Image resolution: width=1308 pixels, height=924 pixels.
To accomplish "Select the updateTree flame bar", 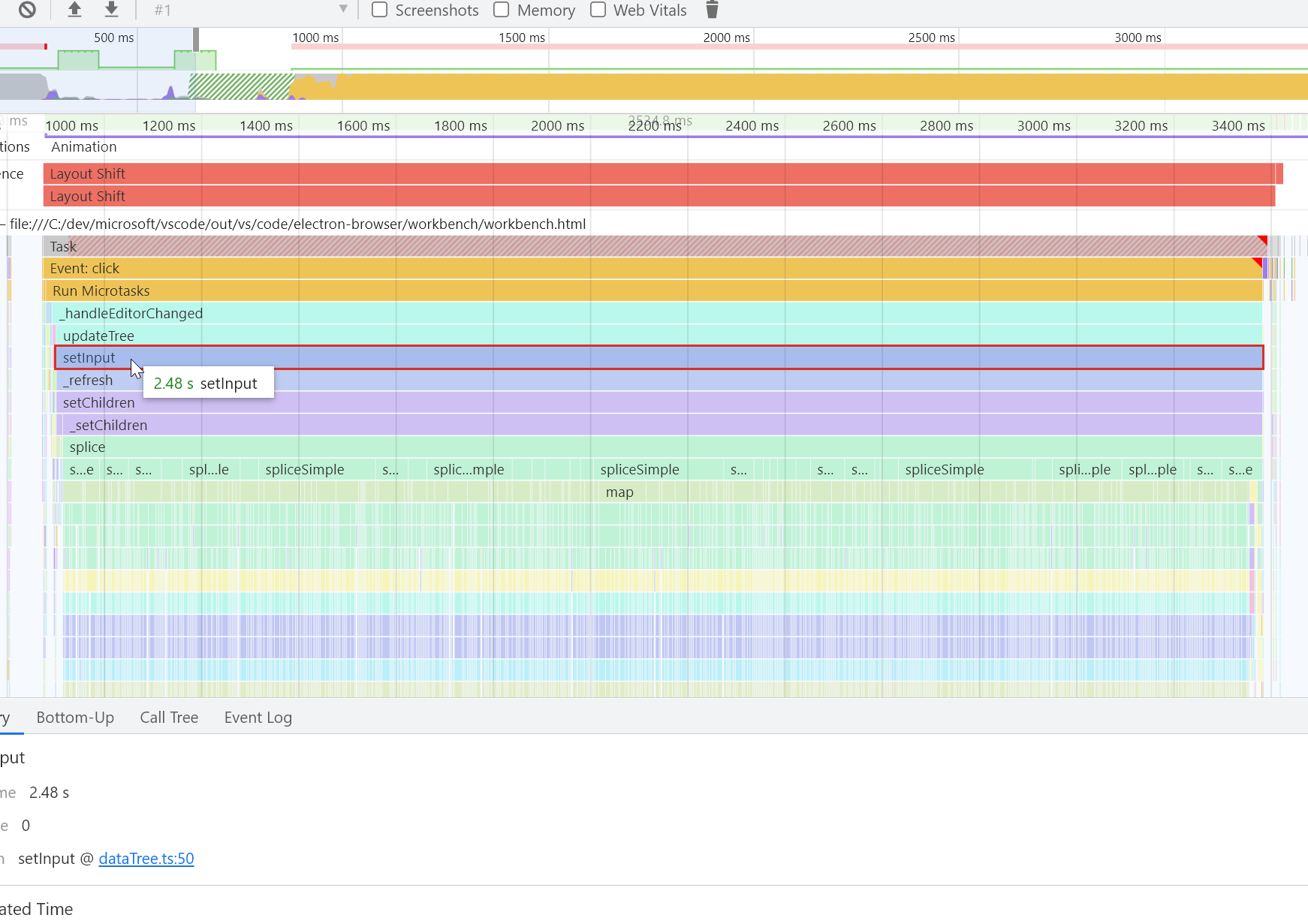I will tap(659, 336).
